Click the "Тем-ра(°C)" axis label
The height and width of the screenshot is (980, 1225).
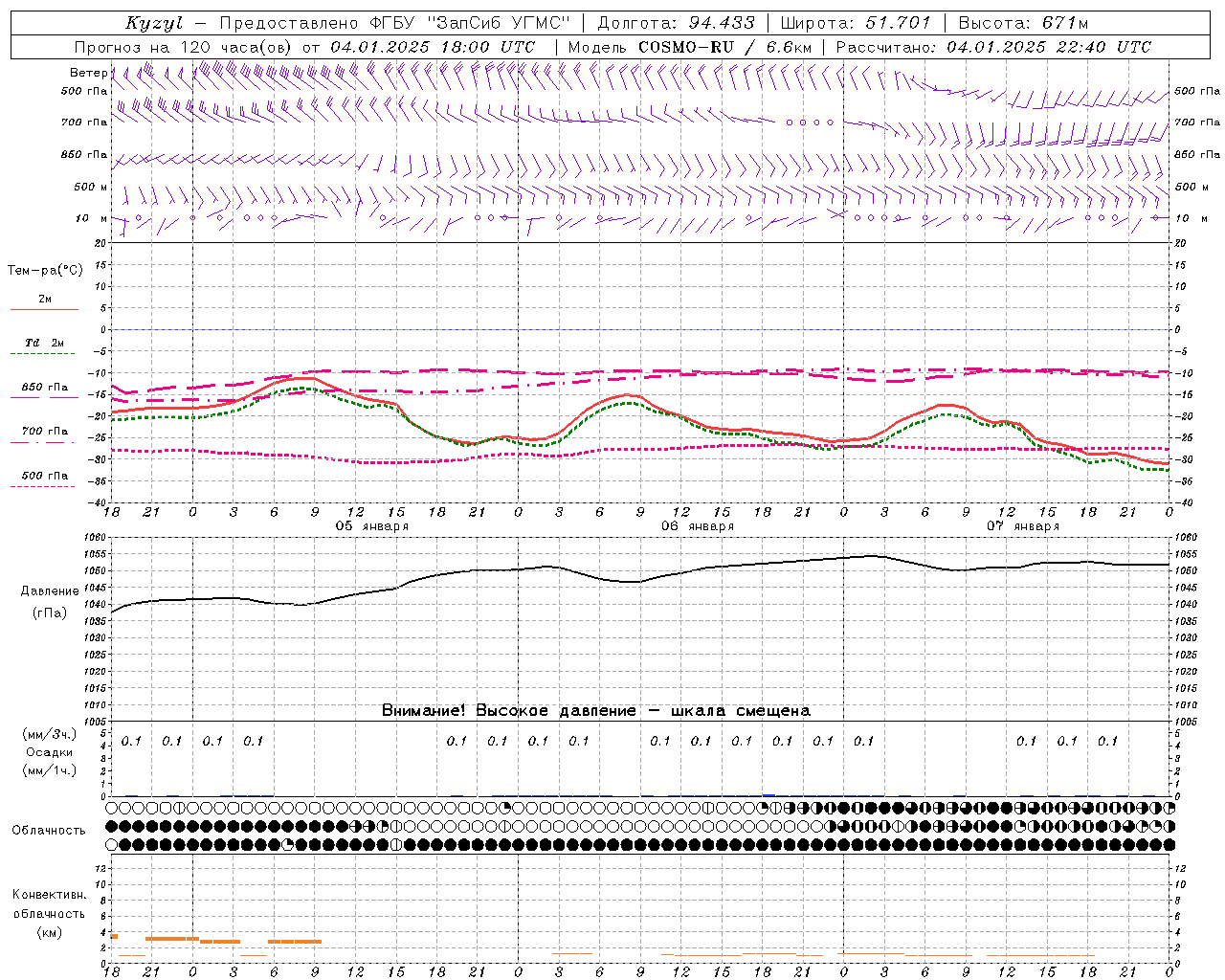point(45,271)
